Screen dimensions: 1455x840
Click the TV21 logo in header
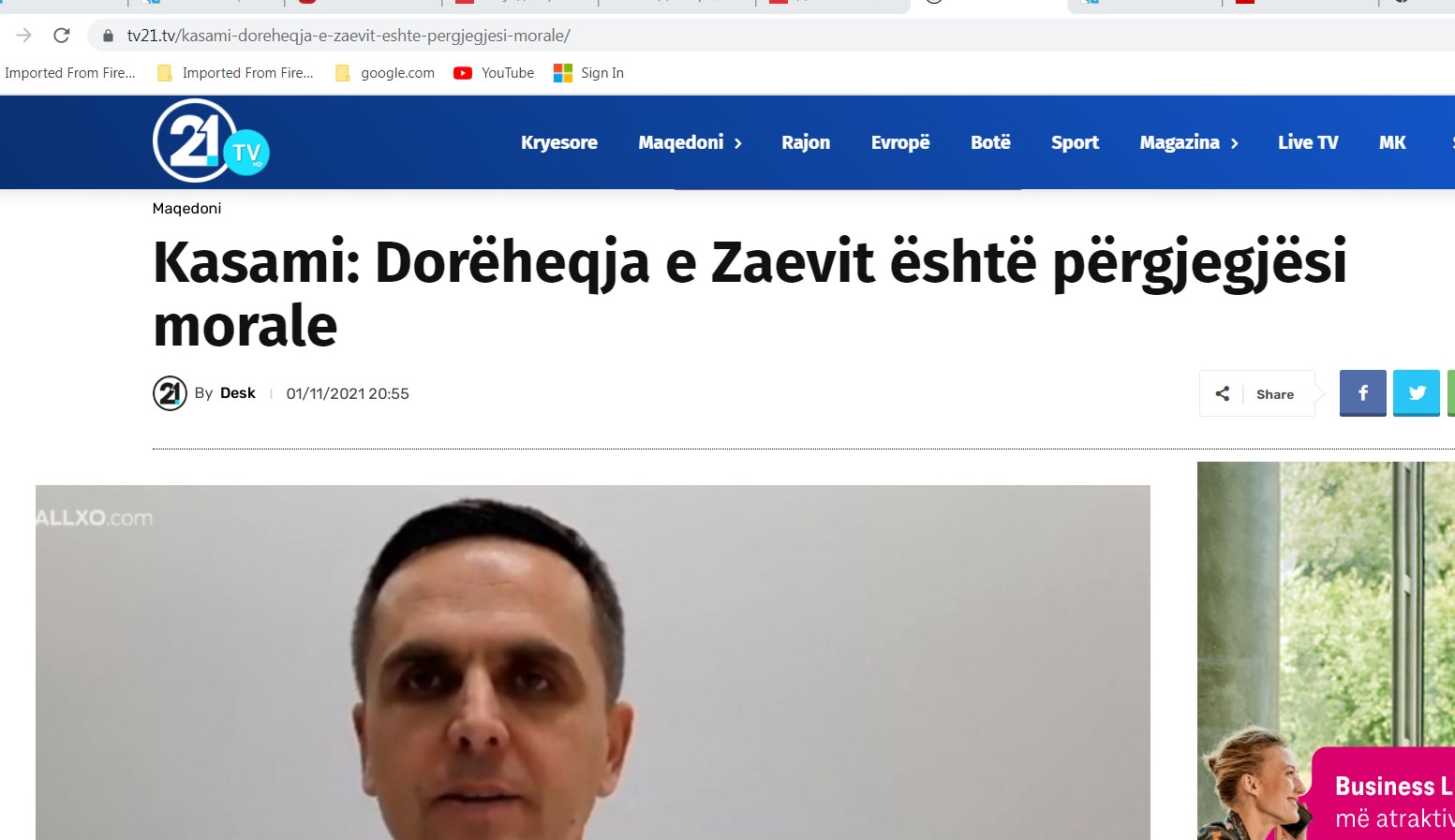coord(211,140)
